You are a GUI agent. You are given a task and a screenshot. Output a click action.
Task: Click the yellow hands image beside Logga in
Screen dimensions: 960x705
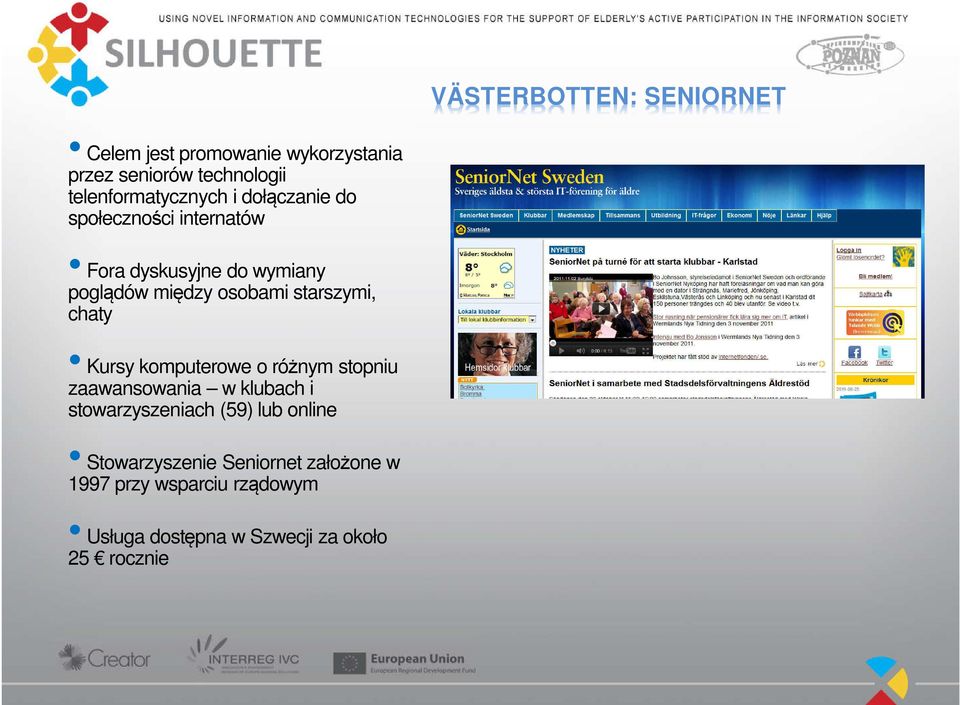[903, 256]
